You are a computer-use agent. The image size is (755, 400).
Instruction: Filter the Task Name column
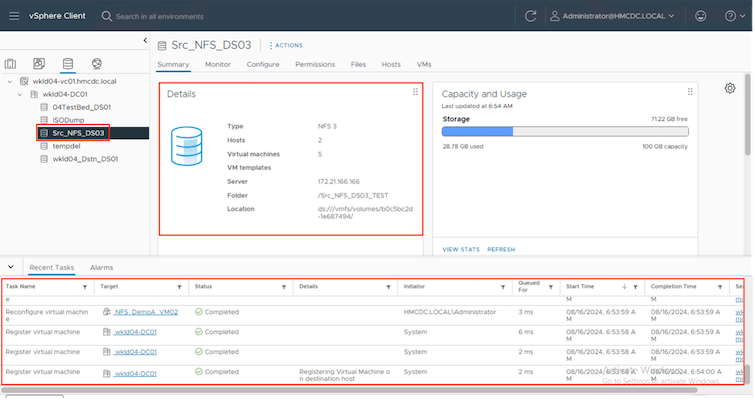pos(86,287)
